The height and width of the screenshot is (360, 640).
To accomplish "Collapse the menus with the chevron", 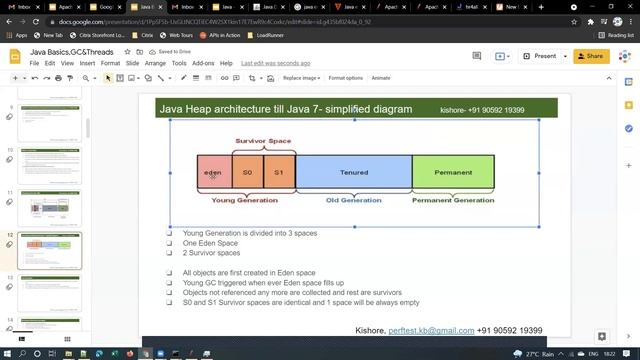I will pos(609,78).
